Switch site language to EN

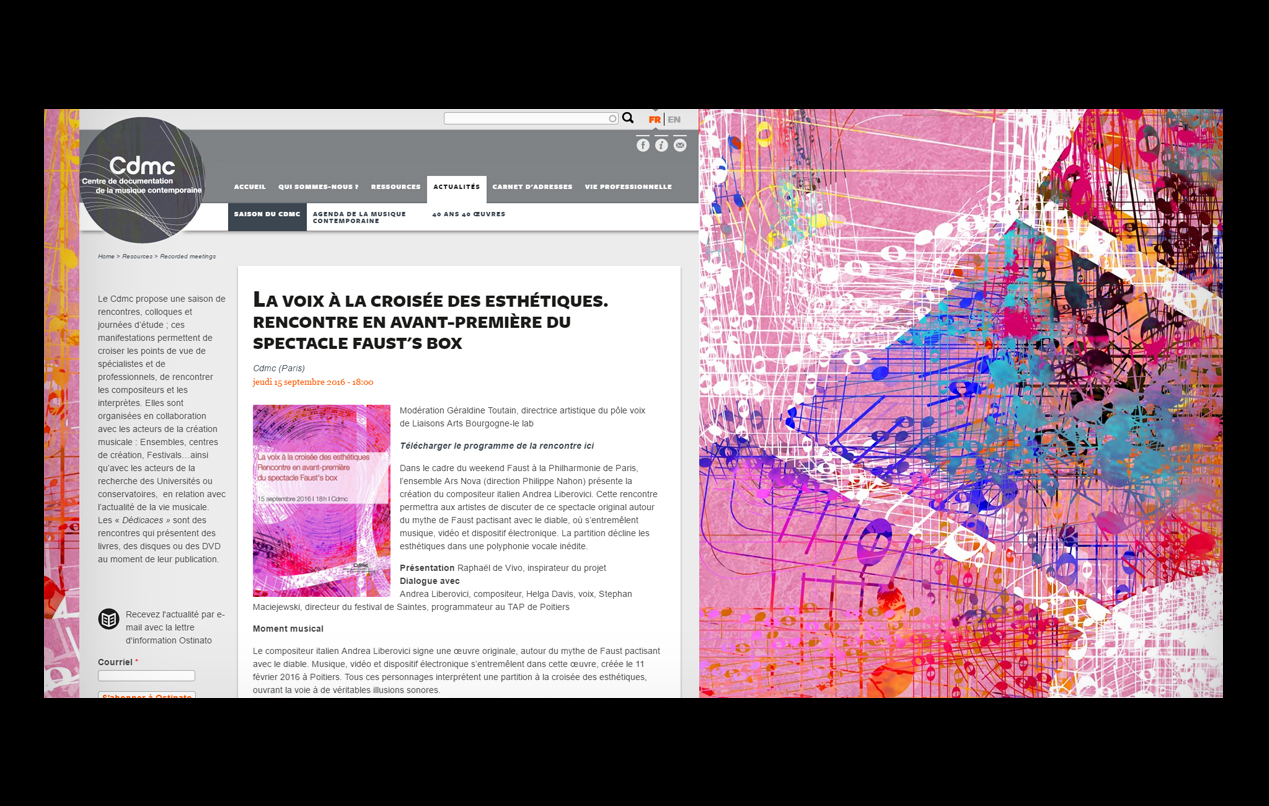tap(674, 120)
